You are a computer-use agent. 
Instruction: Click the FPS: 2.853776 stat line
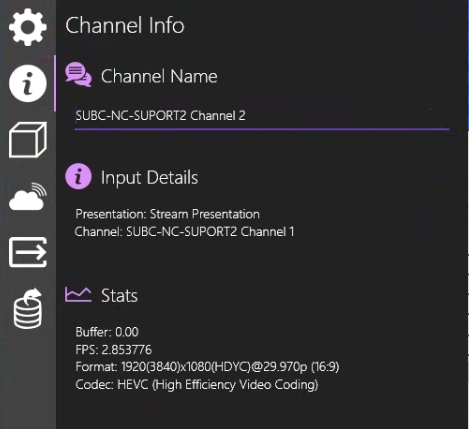click(x=114, y=350)
